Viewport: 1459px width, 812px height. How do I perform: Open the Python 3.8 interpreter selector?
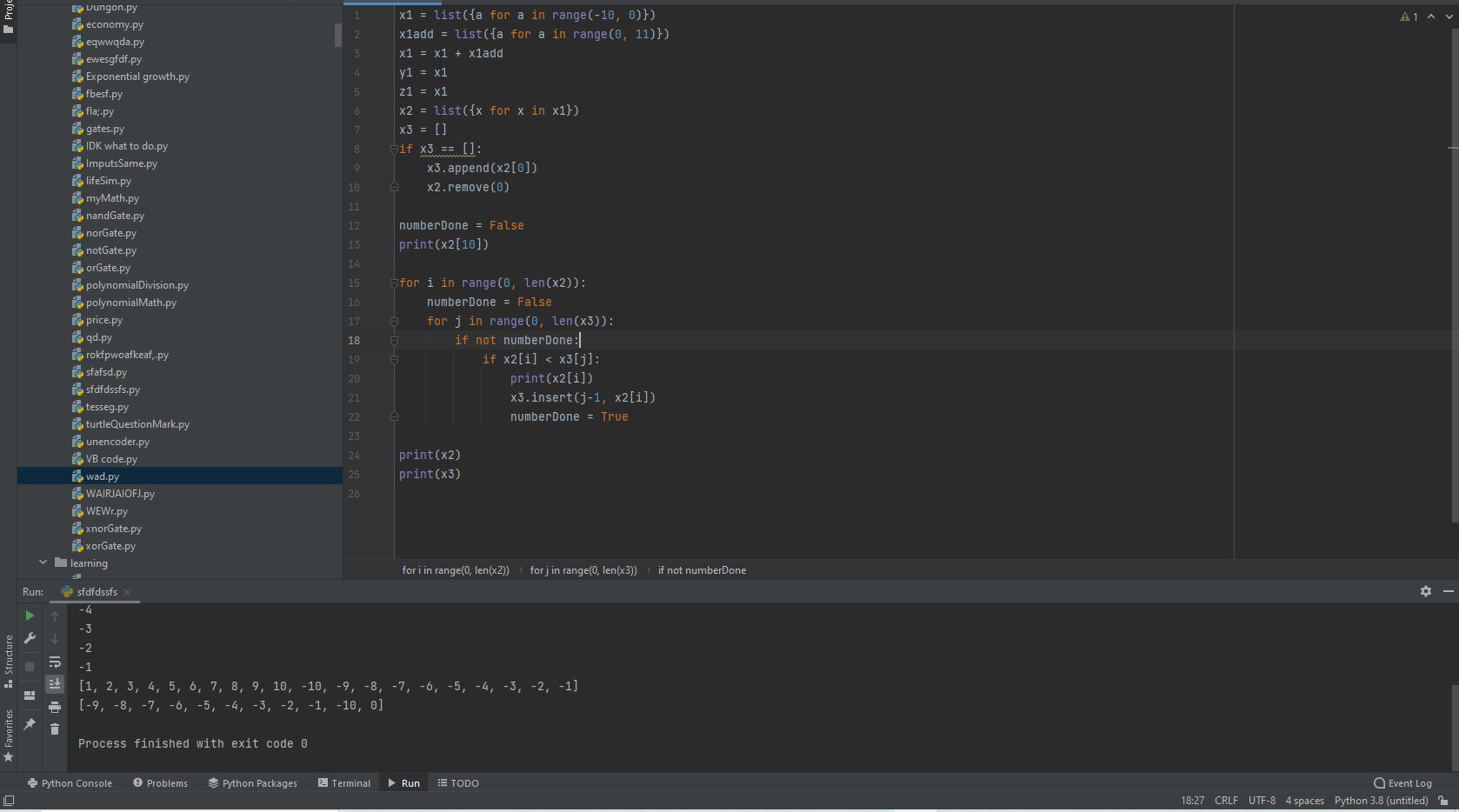pyautogui.click(x=1381, y=801)
